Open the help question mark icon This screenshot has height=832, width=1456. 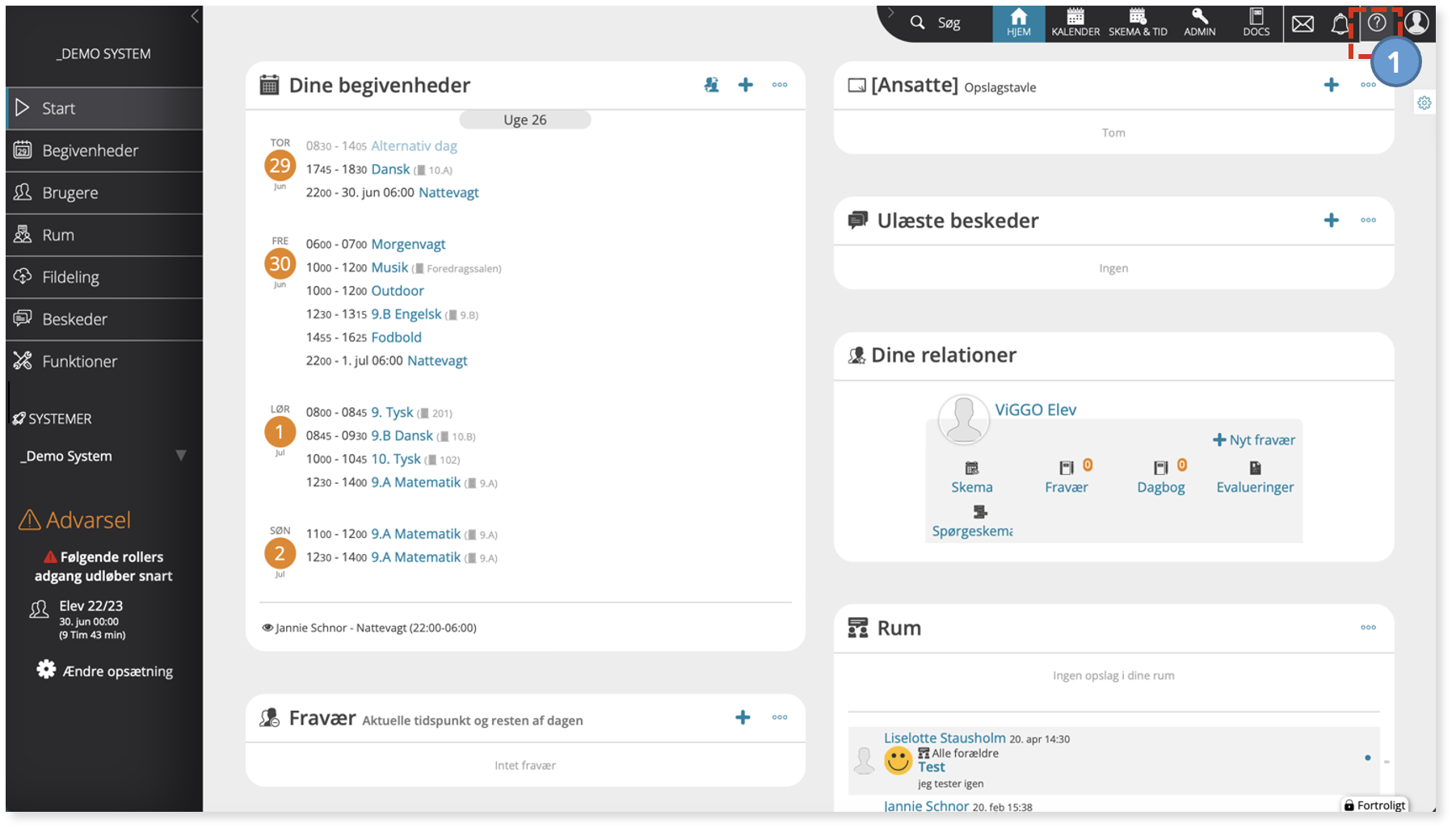pyautogui.click(x=1377, y=23)
